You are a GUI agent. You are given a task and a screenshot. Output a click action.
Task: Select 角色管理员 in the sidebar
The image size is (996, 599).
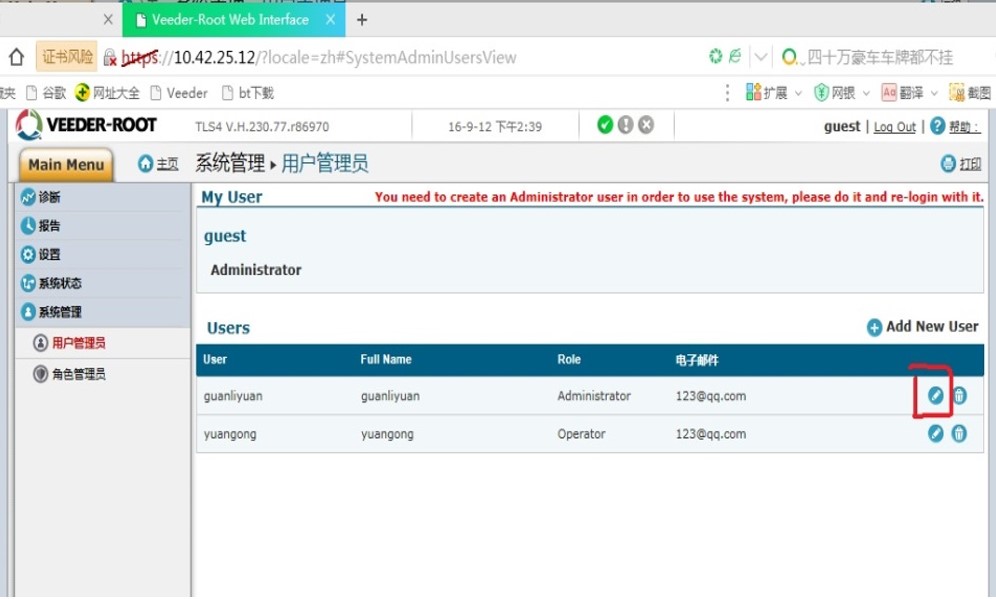point(78,374)
